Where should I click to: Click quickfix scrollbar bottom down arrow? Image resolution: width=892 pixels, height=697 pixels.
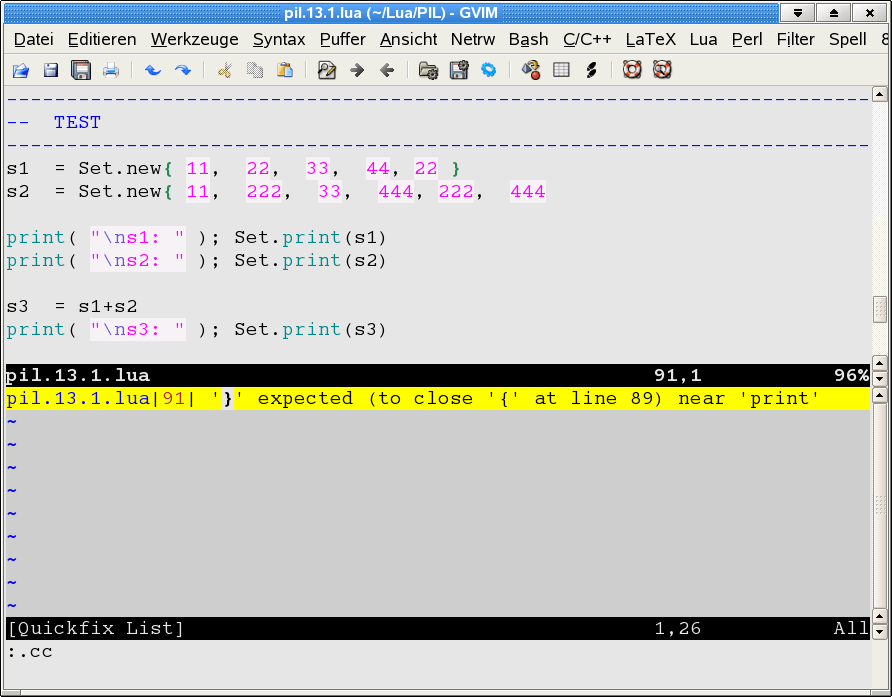point(879,631)
